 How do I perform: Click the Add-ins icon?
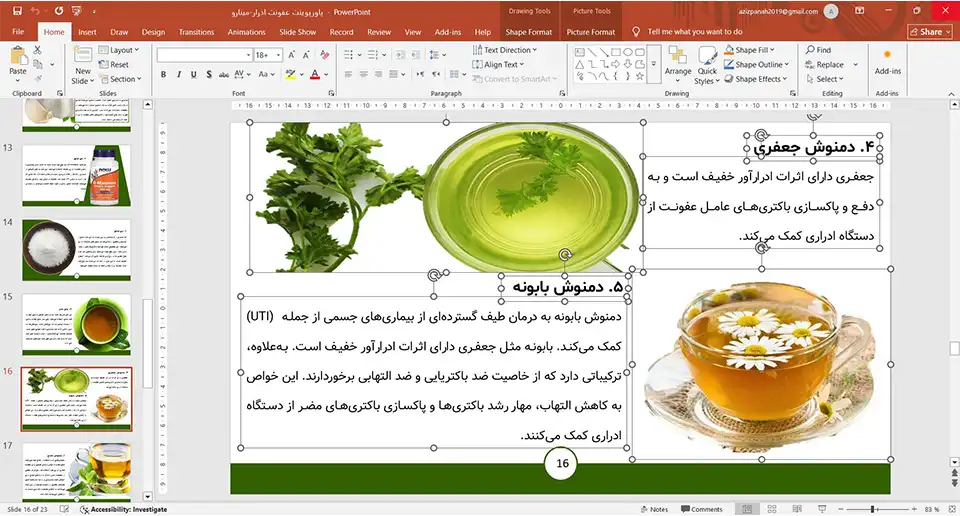click(887, 61)
